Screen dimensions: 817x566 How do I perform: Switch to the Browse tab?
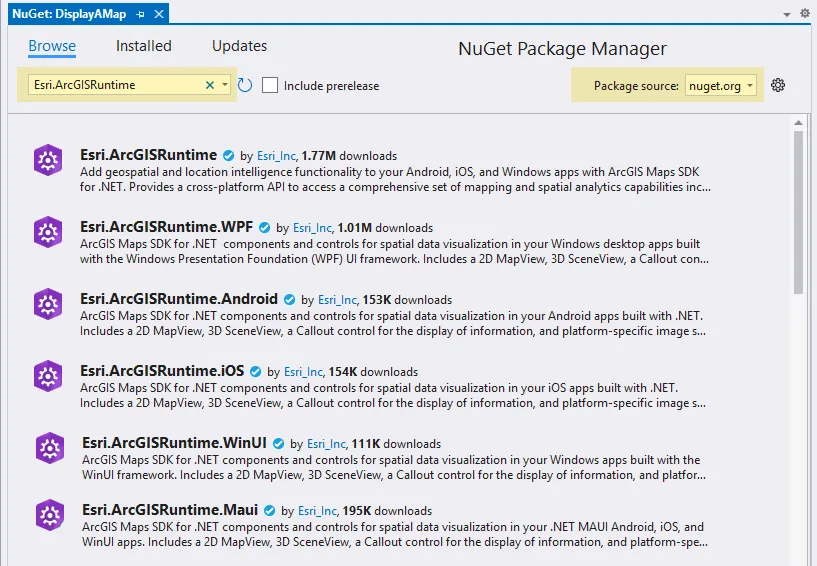(x=52, y=46)
